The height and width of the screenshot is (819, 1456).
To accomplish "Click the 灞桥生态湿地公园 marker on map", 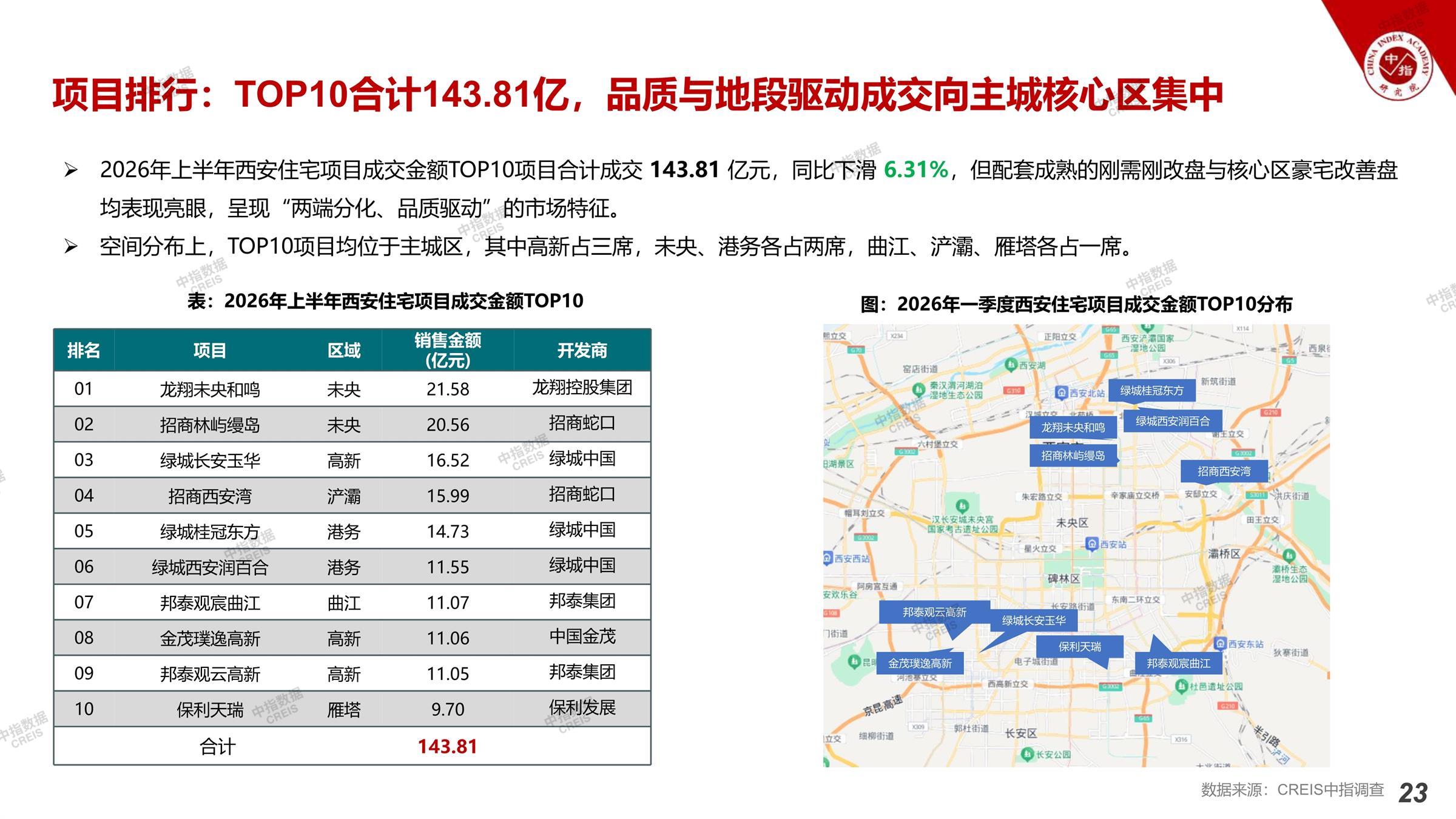I will (1289, 556).
